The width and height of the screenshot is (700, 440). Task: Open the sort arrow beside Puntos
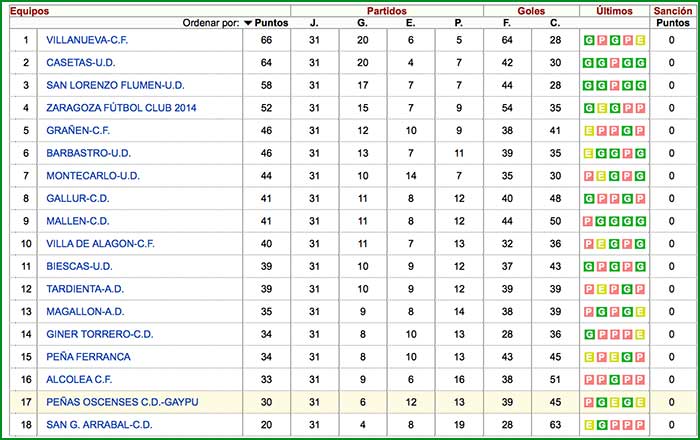click(248, 22)
